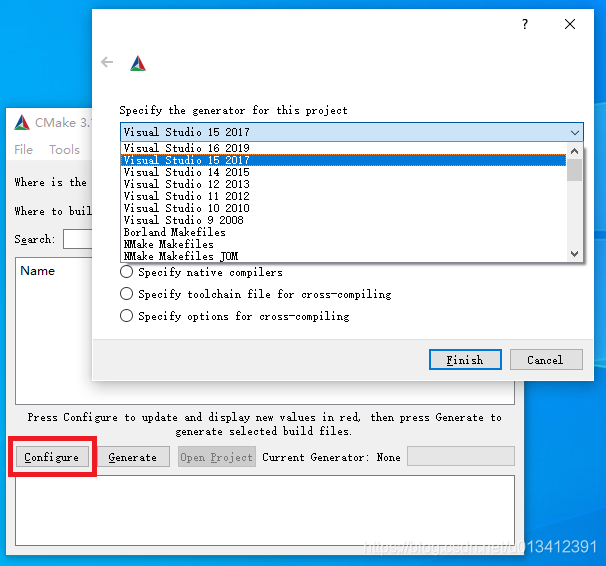Image resolution: width=606 pixels, height=566 pixels.
Task: Click the CMake logo in the dialog header
Action: [x=138, y=63]
